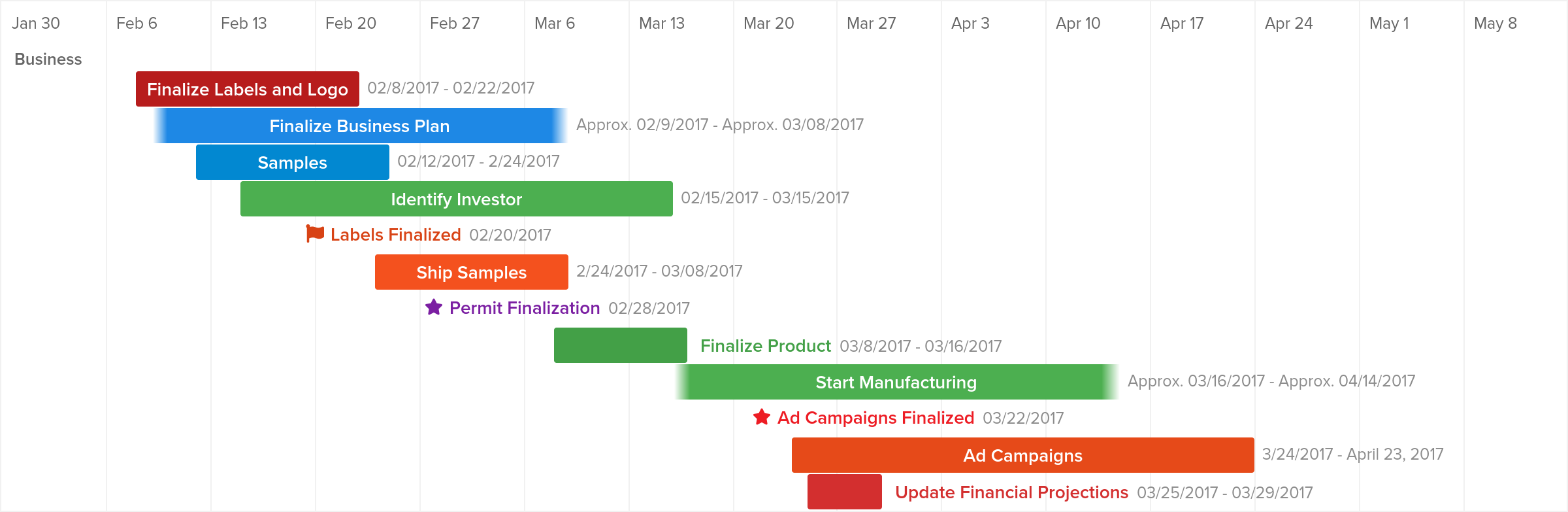Click the purple Permit Finalization star icon
Image resolution: width=1568 pixels, height=512 pixels.
434,307
